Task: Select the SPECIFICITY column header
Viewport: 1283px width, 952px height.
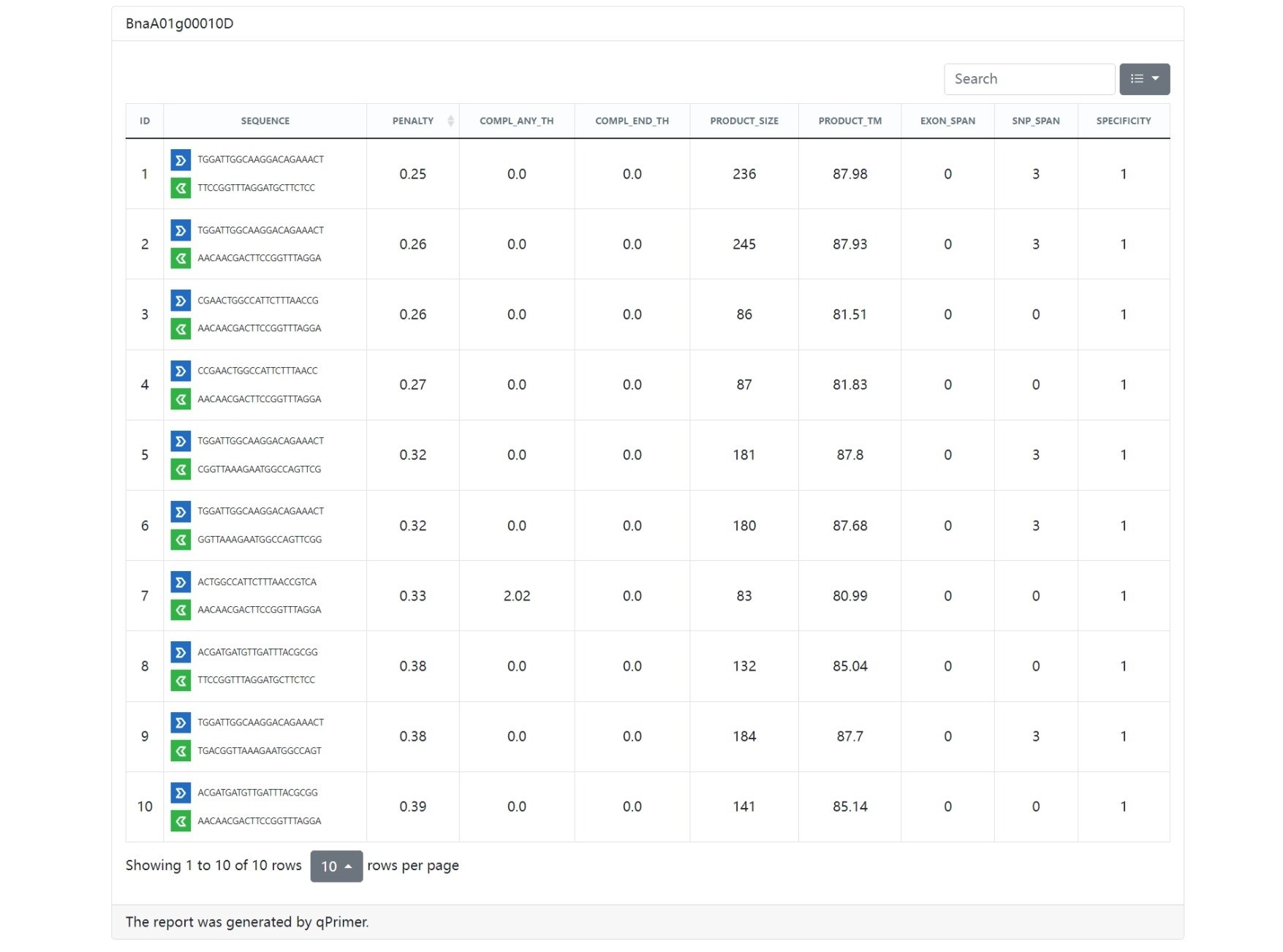Action: (x=1124, y=121)
